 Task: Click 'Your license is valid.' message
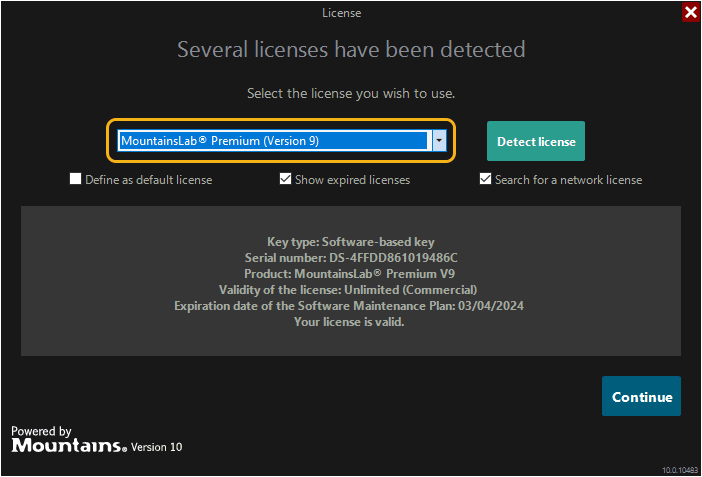tap(349, 322)
